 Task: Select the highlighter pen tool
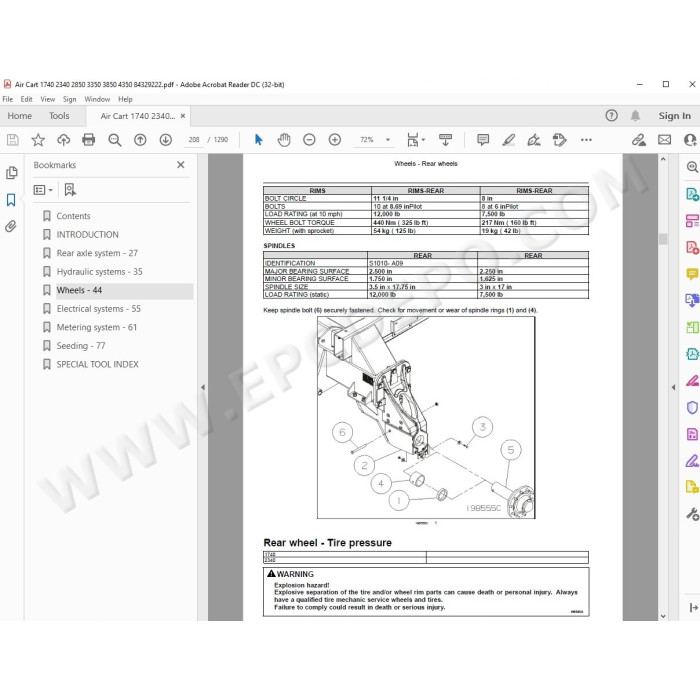(x=508, y=140)
